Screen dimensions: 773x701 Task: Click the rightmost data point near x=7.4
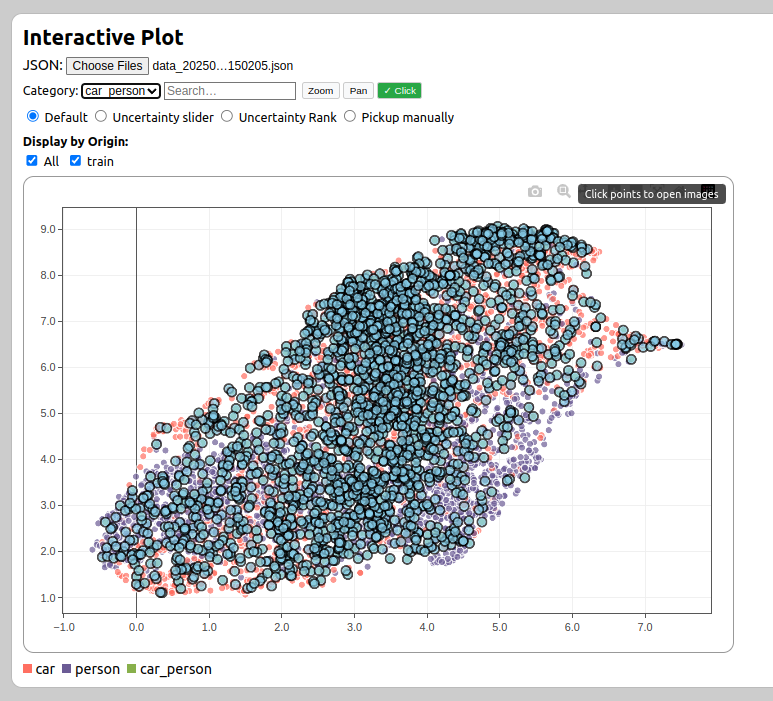click(677, 344)
